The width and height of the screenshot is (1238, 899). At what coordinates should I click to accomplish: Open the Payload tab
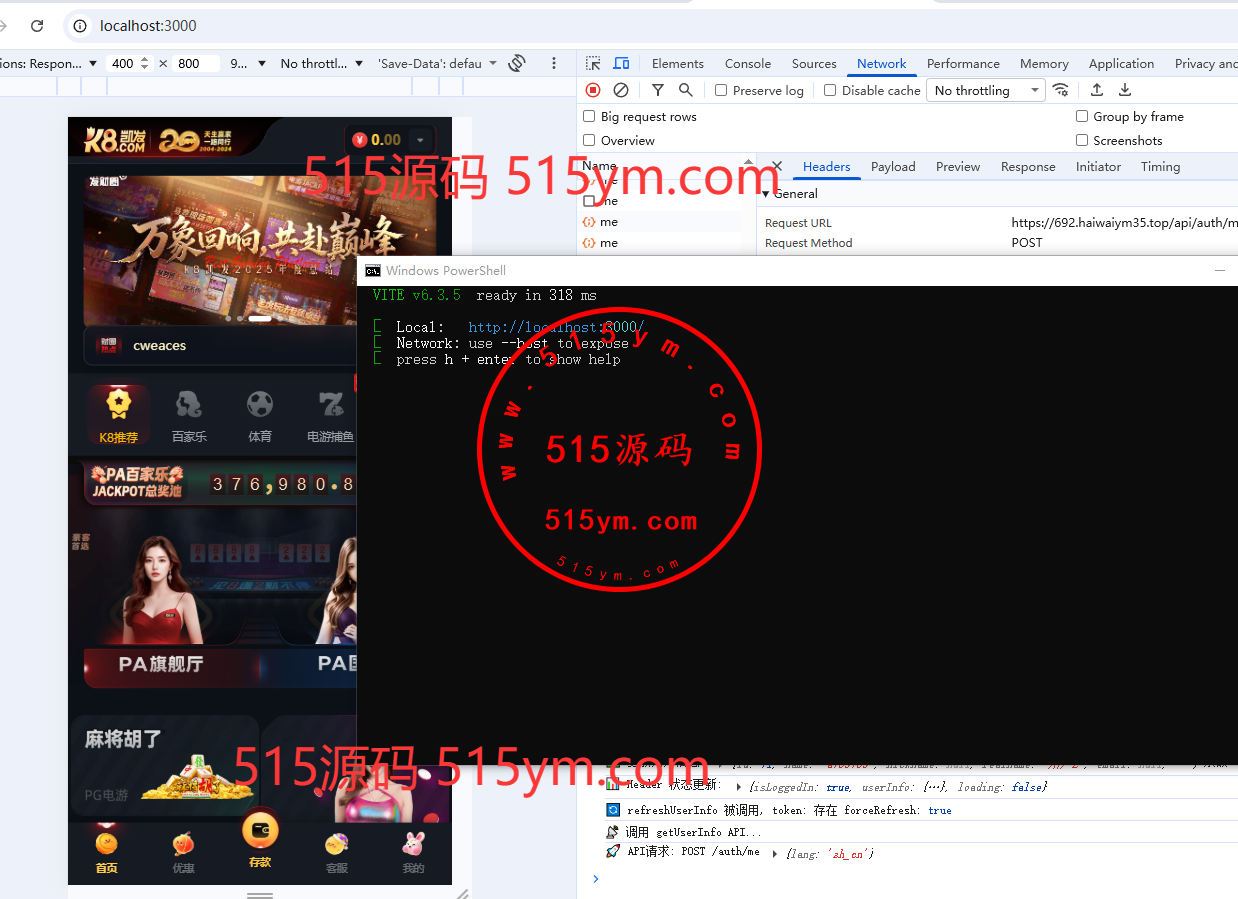tap(892, 167)
